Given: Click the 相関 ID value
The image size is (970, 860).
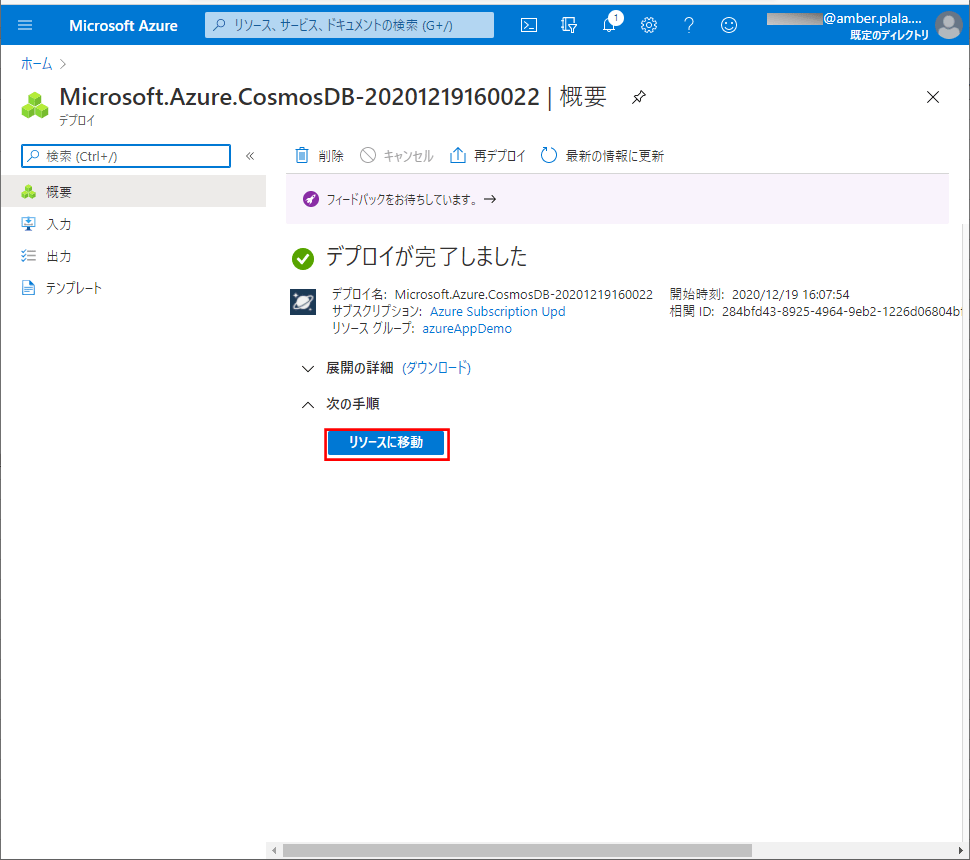Looking at the screenshot, I should coord(842,312).
